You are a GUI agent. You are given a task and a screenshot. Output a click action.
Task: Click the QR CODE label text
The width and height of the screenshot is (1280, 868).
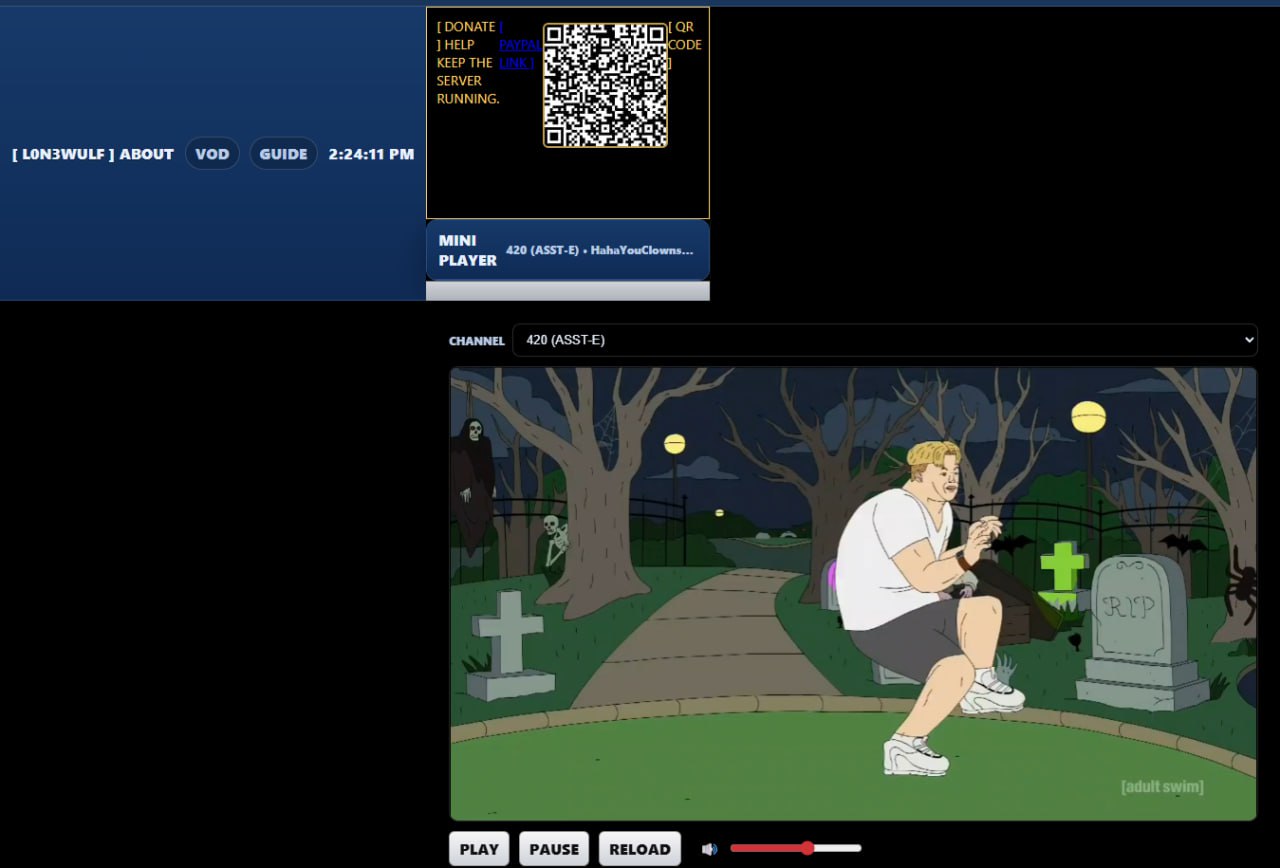[685, 45]
